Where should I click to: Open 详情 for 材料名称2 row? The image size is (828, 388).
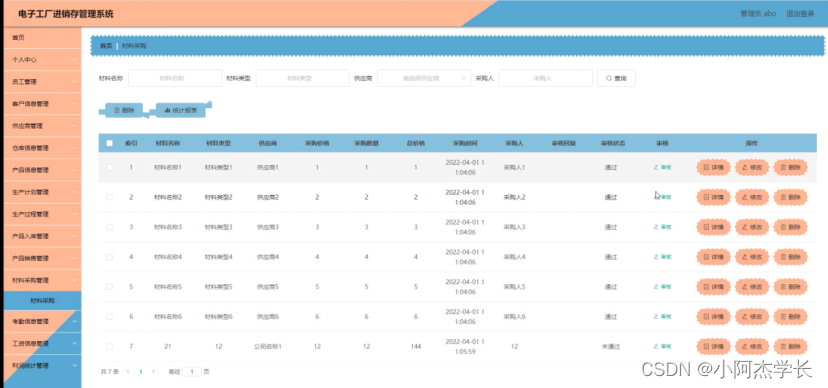tap(713, 197)
